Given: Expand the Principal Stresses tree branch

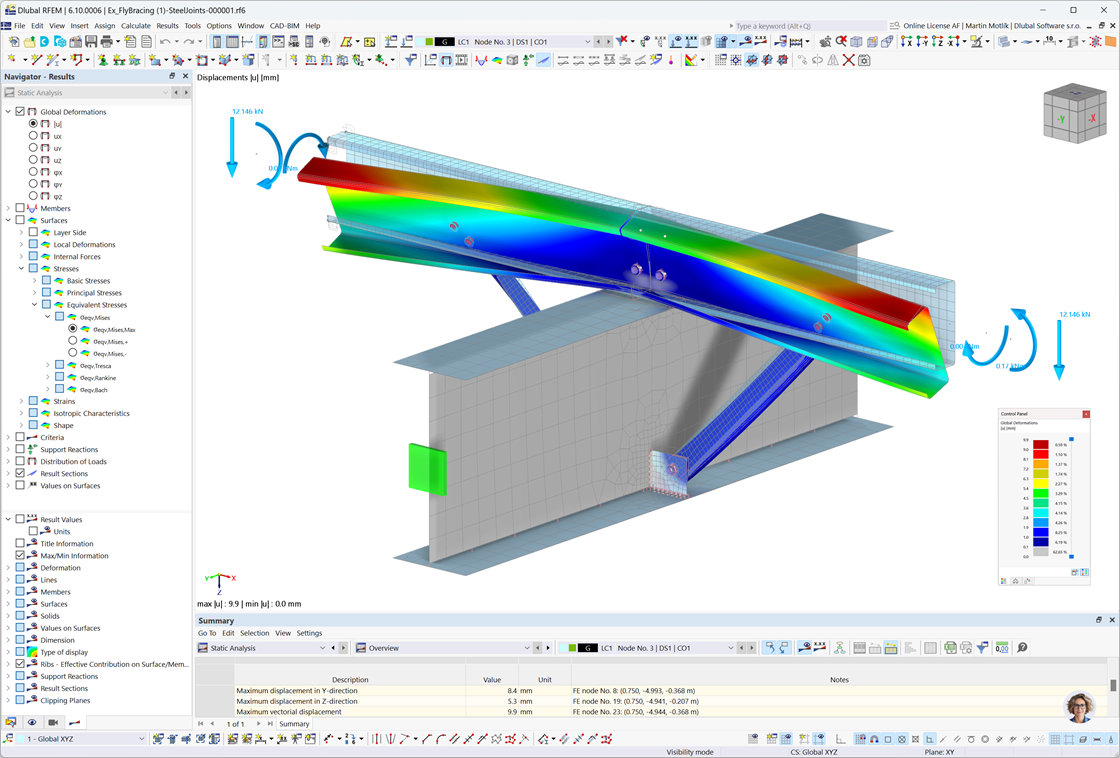Looking at the screenshot, I should 34,293.
